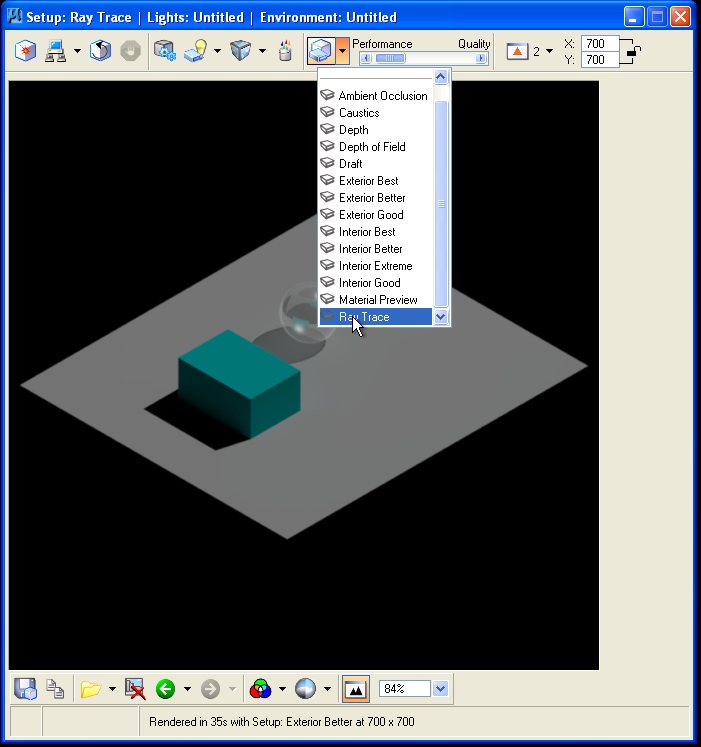The height and width of the screenshot is (747, 701).
Task: Click the distributed network rendering icon
Action: [x=55, y=51]
